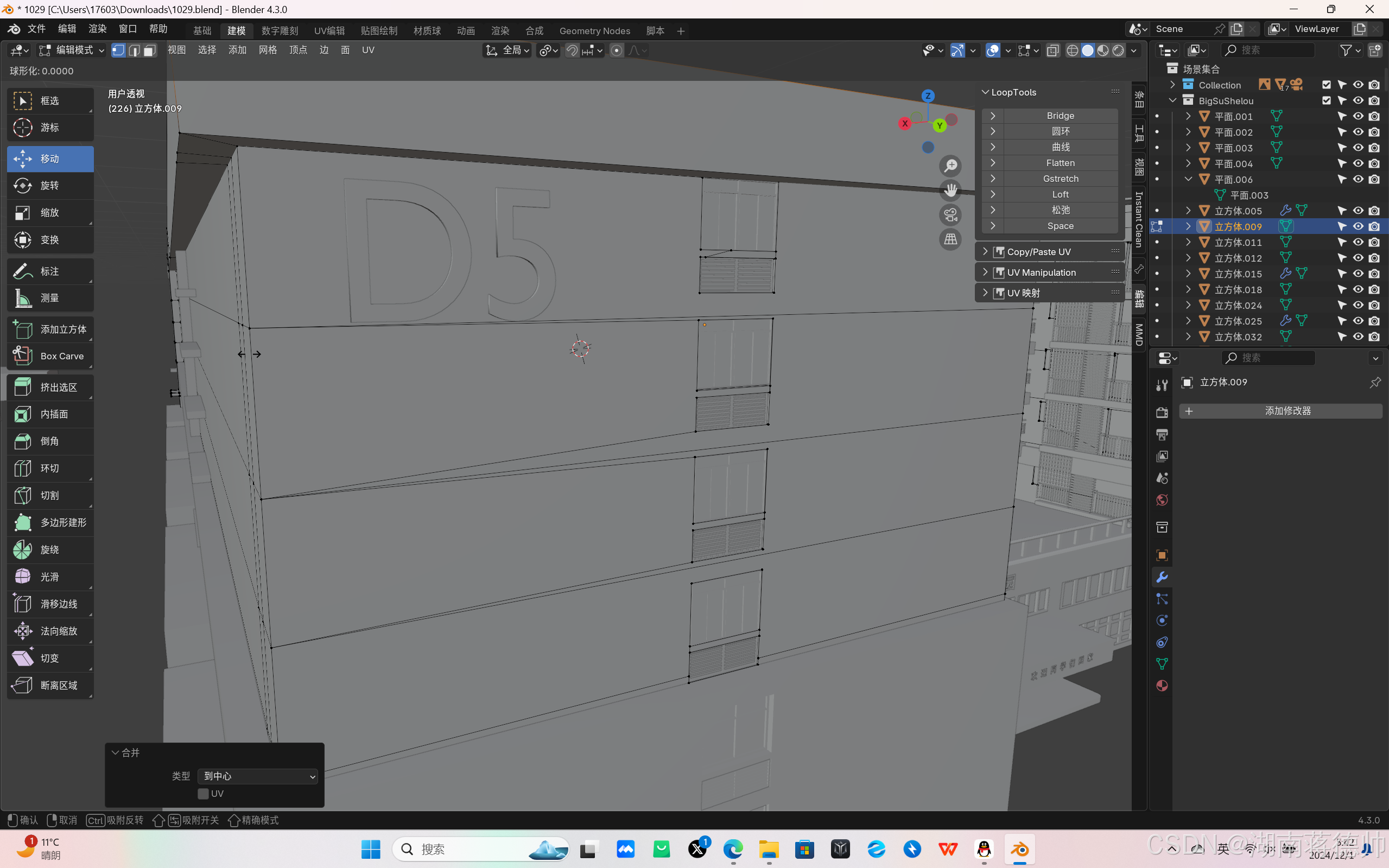The height and width of the screenshot is (868, 1389).
Task: Open the 类型 到中心 dropdown
Action: click(258, 776)
